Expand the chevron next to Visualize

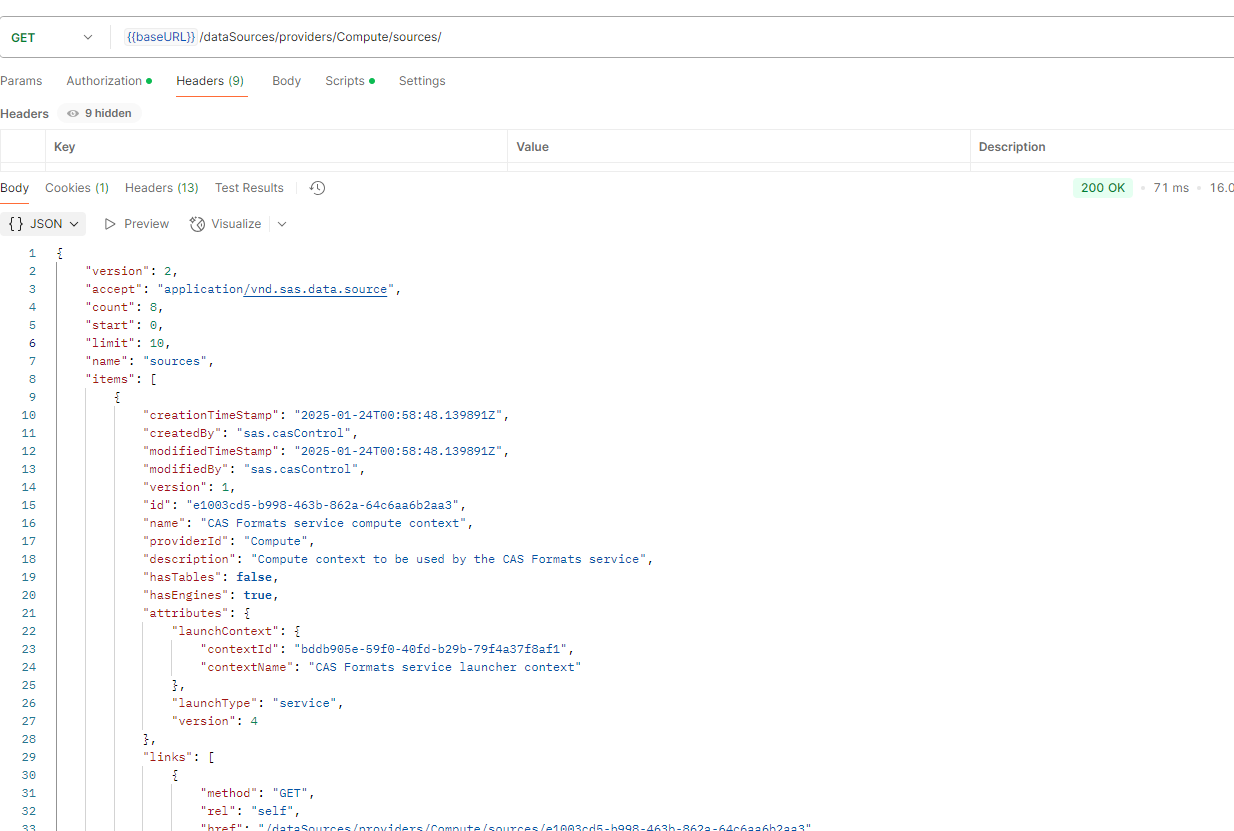click(x=281, y=223)
